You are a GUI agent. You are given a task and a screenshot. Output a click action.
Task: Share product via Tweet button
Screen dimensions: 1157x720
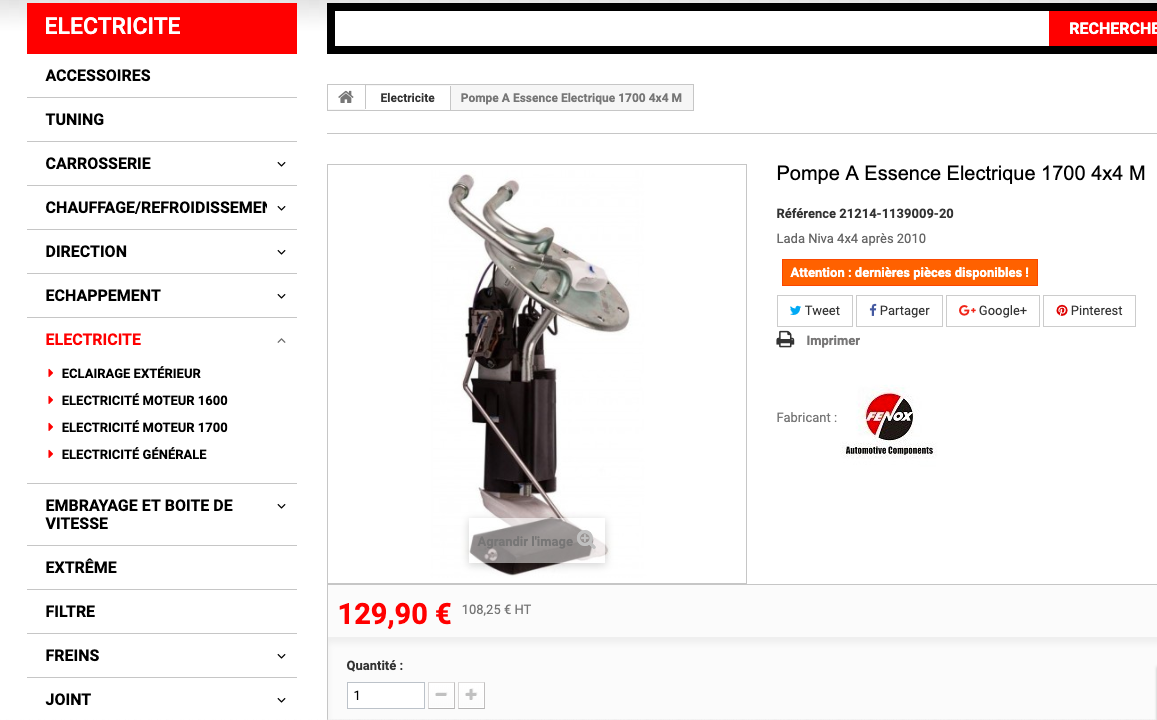815,311
